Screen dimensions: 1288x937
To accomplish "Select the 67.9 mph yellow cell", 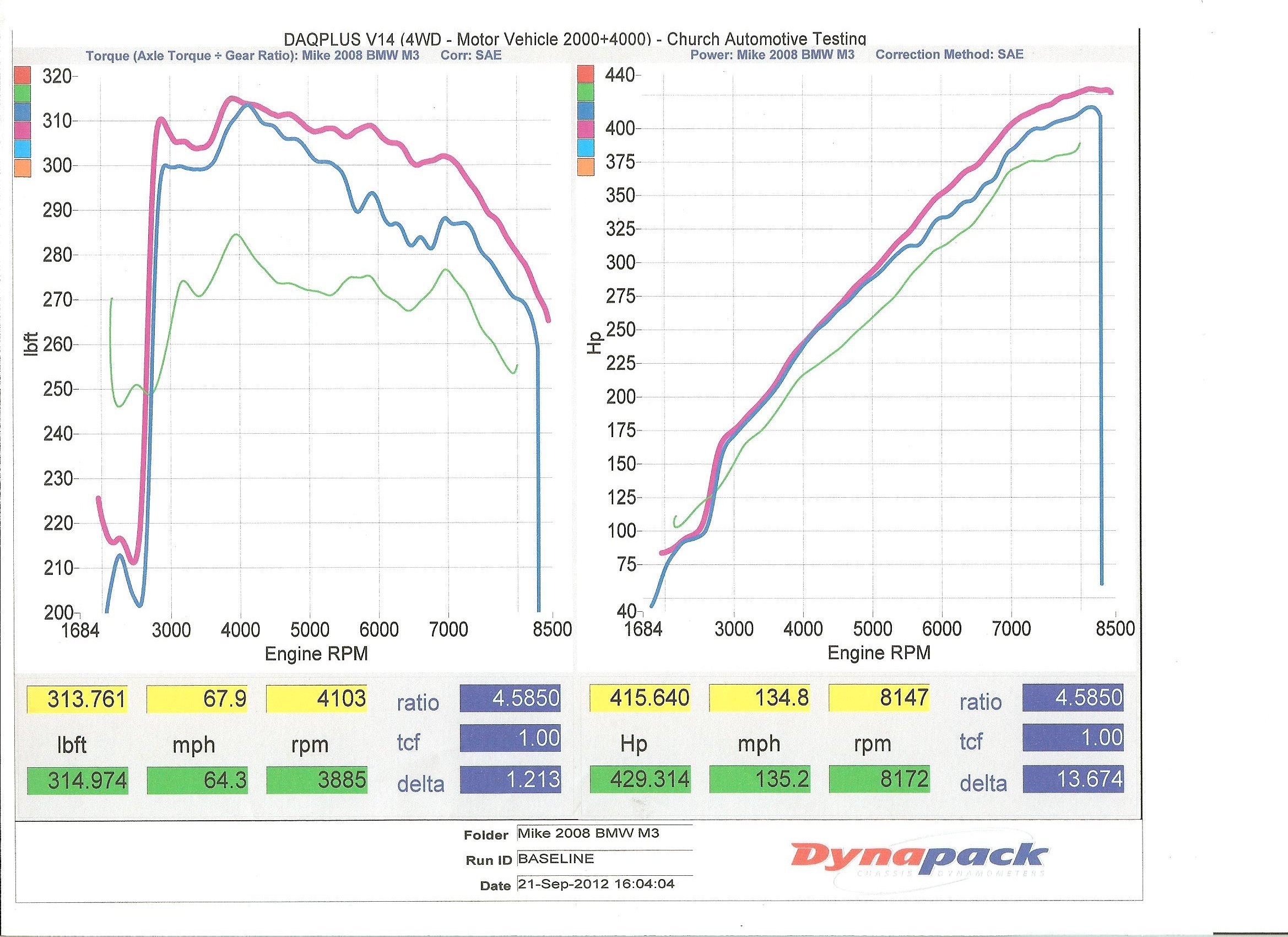I will tap(197, 699).
